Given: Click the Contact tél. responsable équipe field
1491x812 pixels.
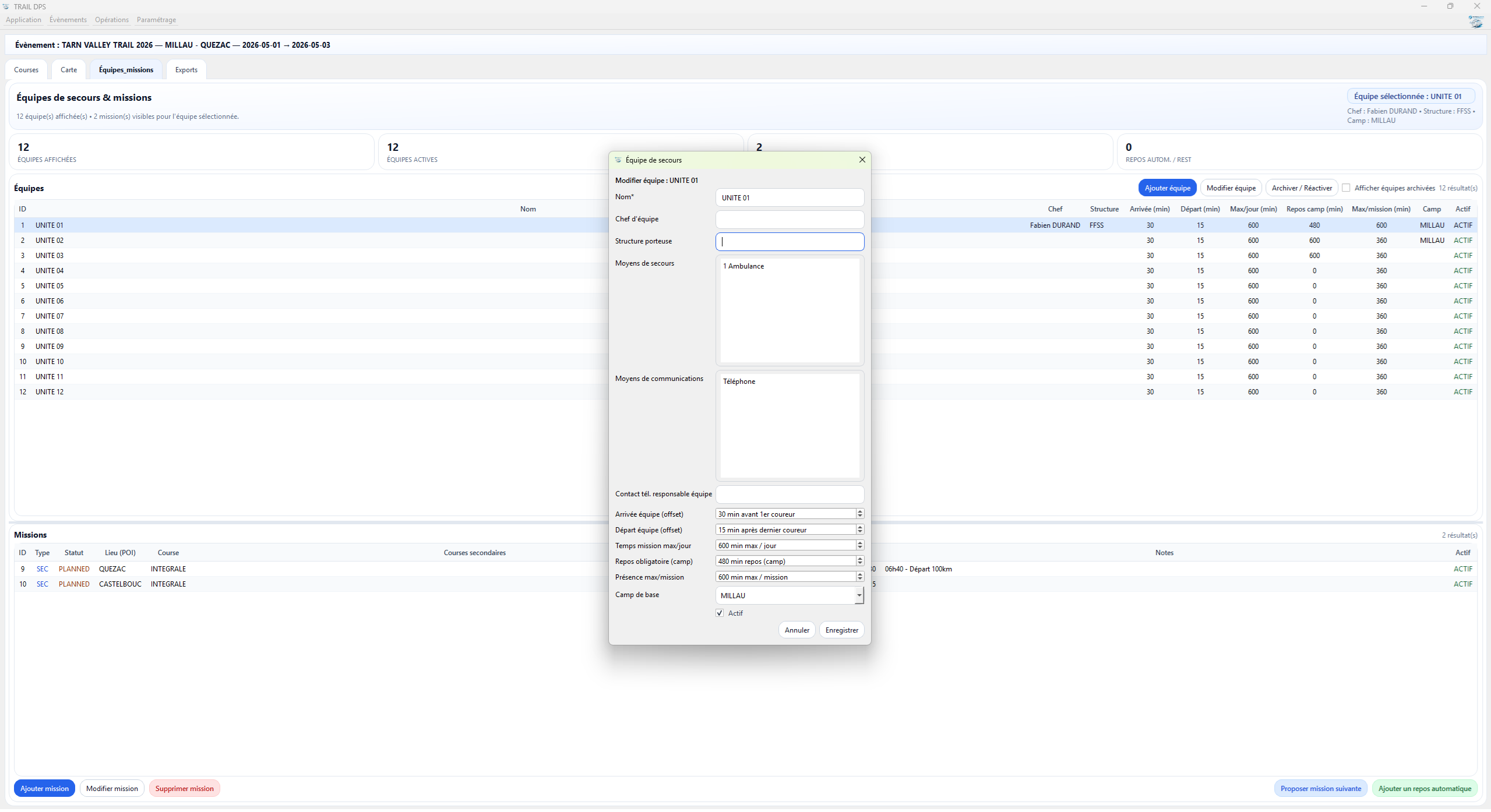Looking at the screenshot, I should click(789, 495).
